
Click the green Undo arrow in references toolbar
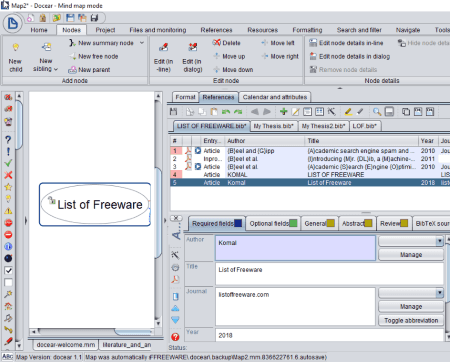(226, 112)
